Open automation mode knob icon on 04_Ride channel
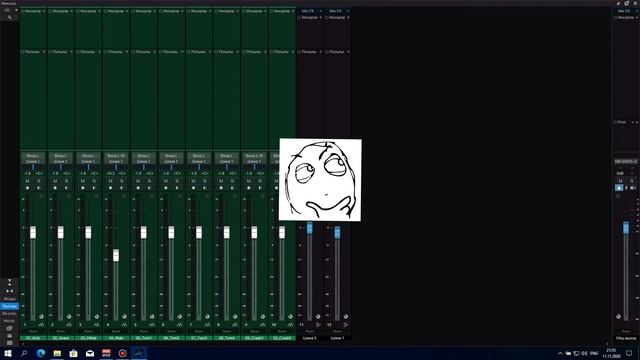 point(124,316)
